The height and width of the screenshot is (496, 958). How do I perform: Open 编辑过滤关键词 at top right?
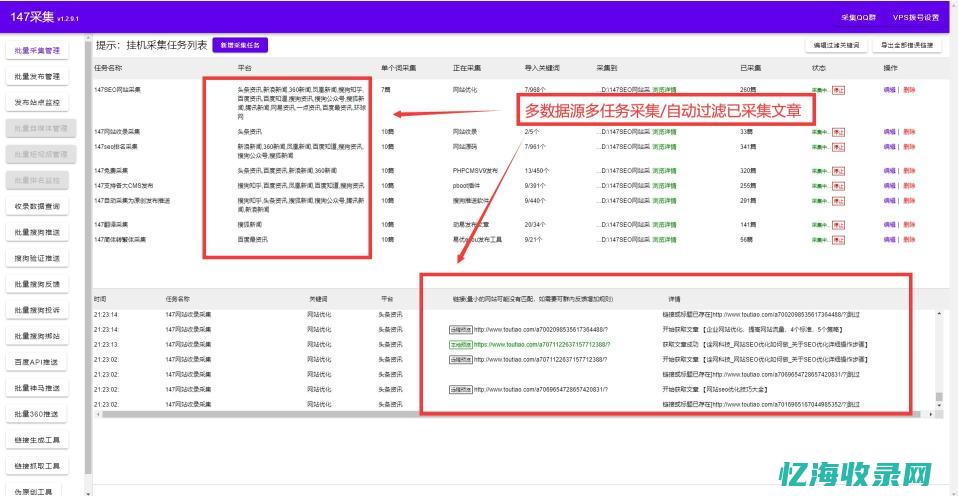click(836, 45)
